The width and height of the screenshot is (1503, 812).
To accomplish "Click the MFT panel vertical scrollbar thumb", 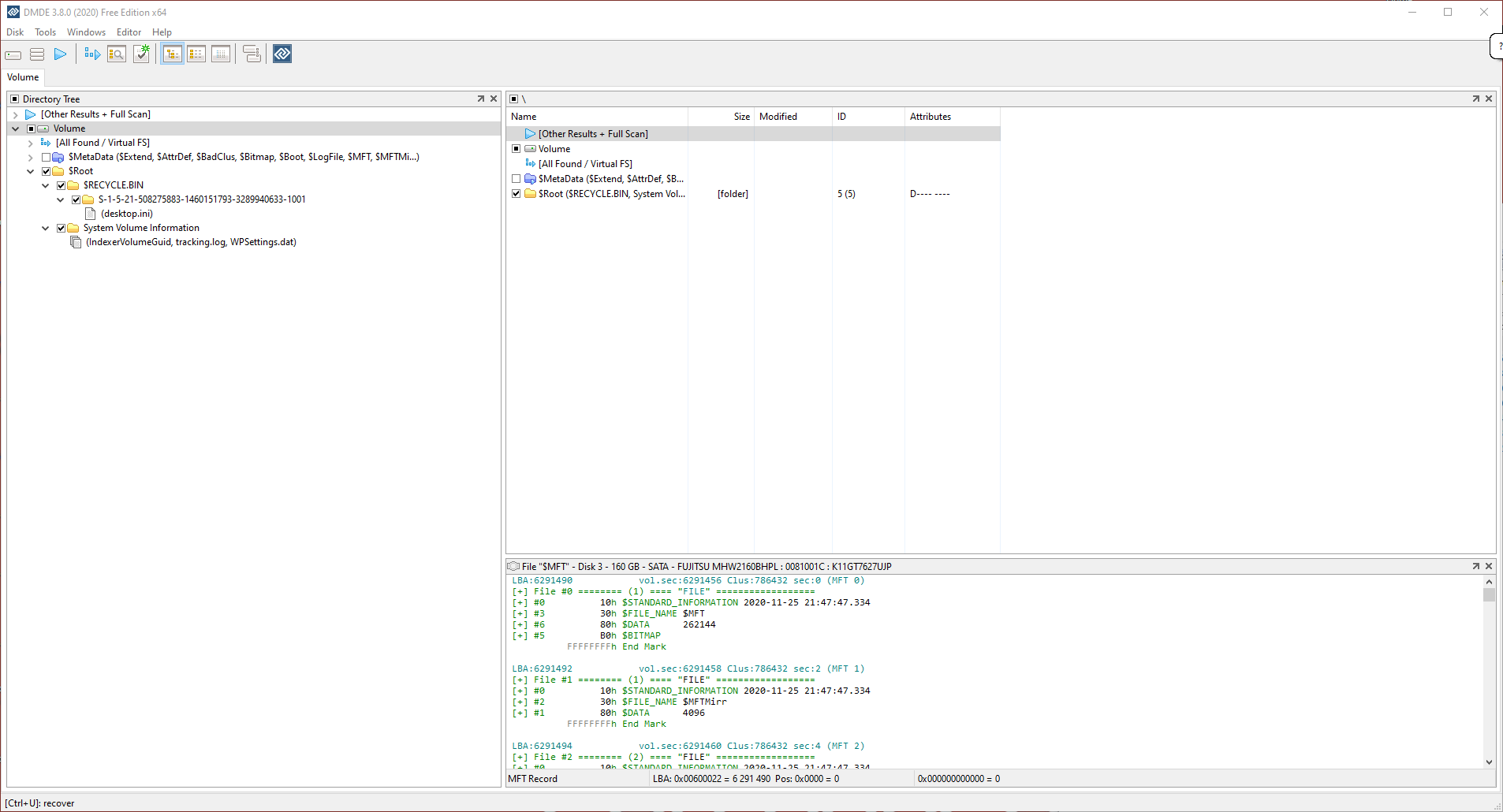I will [x=1489, y=594].
